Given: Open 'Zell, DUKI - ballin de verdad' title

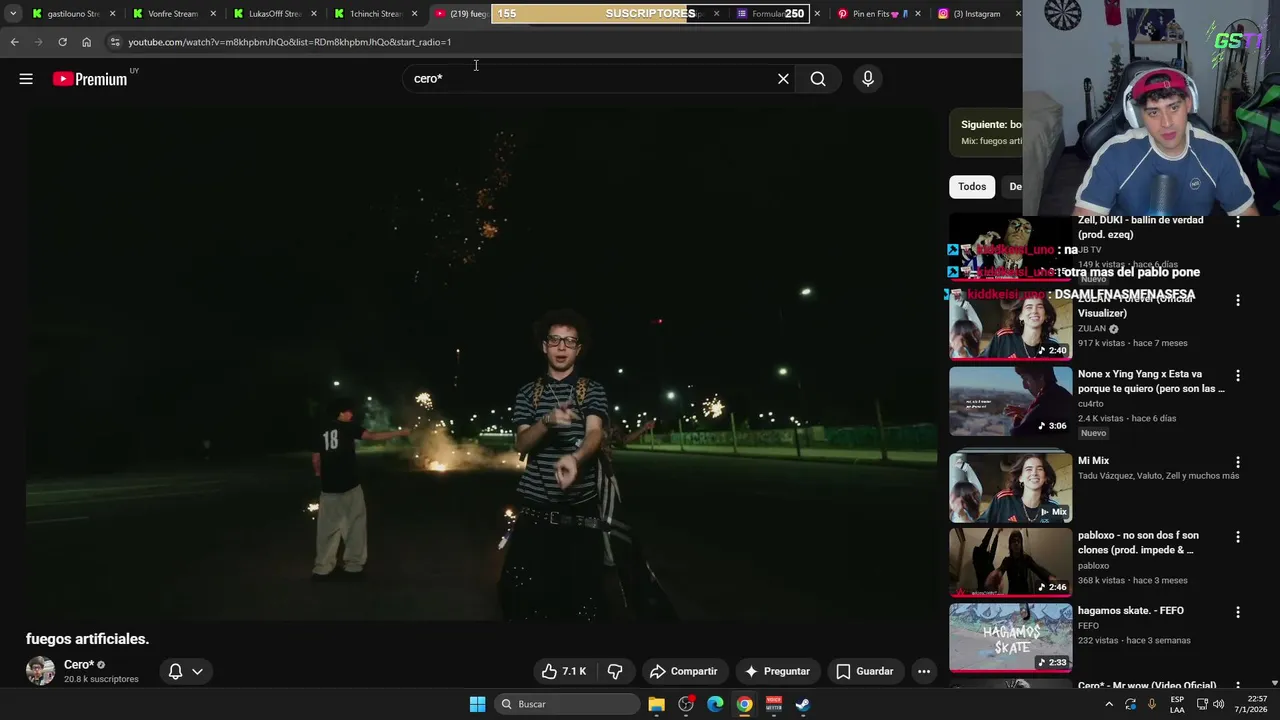Looking at the screenshot, I should [x=1140, y=227].
